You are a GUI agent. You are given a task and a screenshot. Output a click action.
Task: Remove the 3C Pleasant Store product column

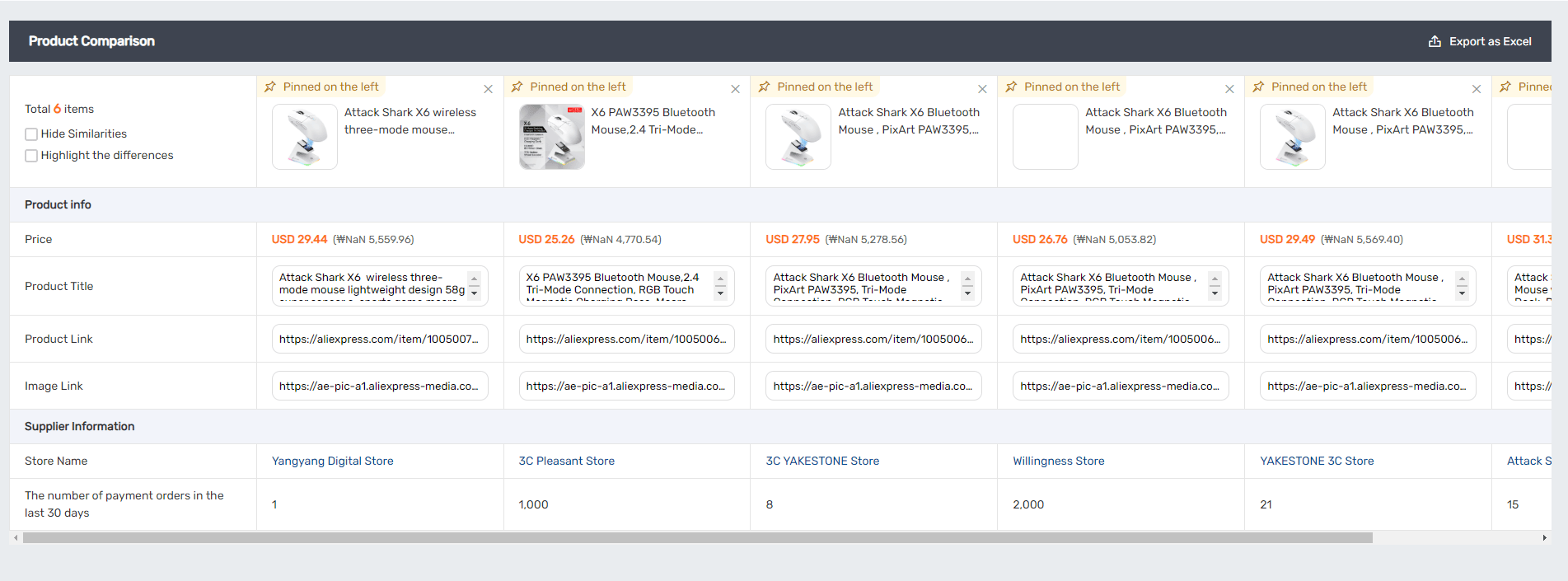coord(735,89)
